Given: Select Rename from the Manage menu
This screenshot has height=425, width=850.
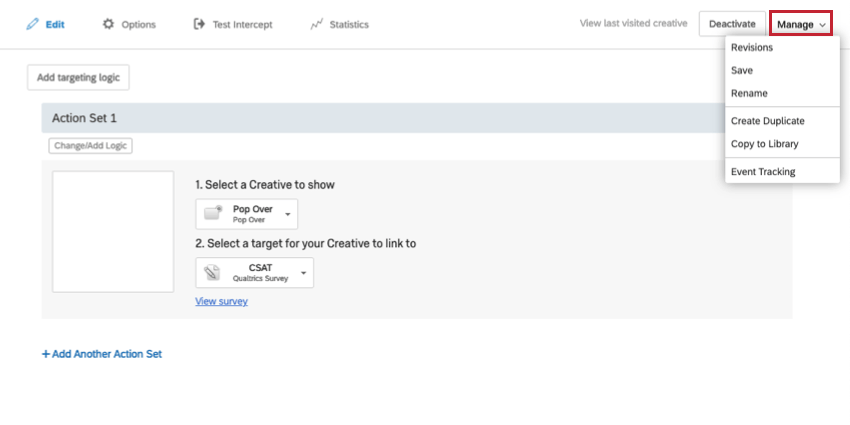Looking at the screenshot, I should 749,93.
